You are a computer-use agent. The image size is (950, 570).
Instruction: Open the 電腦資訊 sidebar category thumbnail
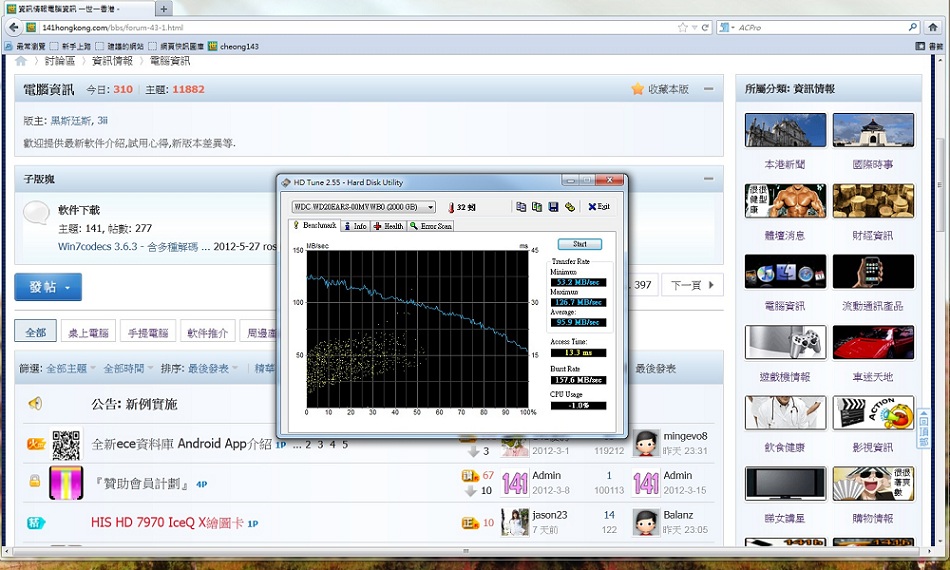tap(785, 271)
